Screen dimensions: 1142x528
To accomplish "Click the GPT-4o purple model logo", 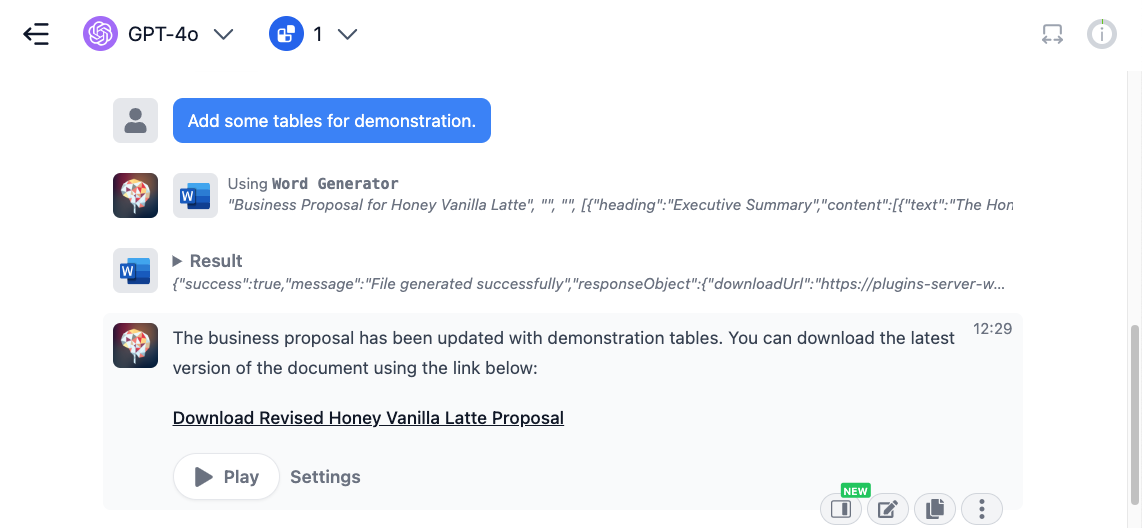I will coord(101,34).
